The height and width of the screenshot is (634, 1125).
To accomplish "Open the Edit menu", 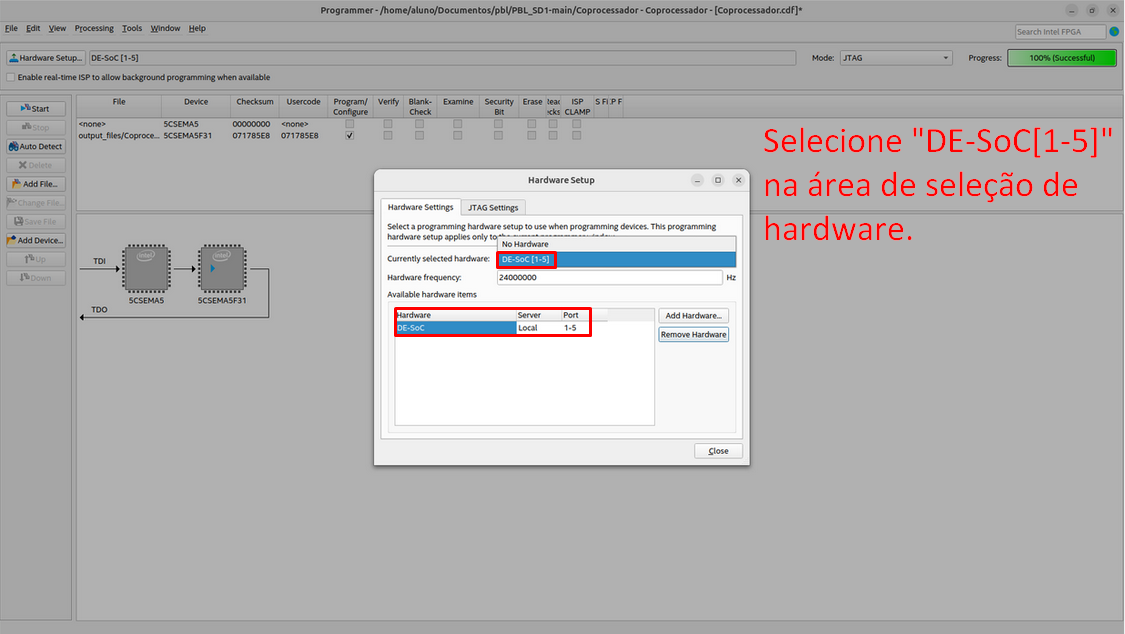I will click(33, 29).
